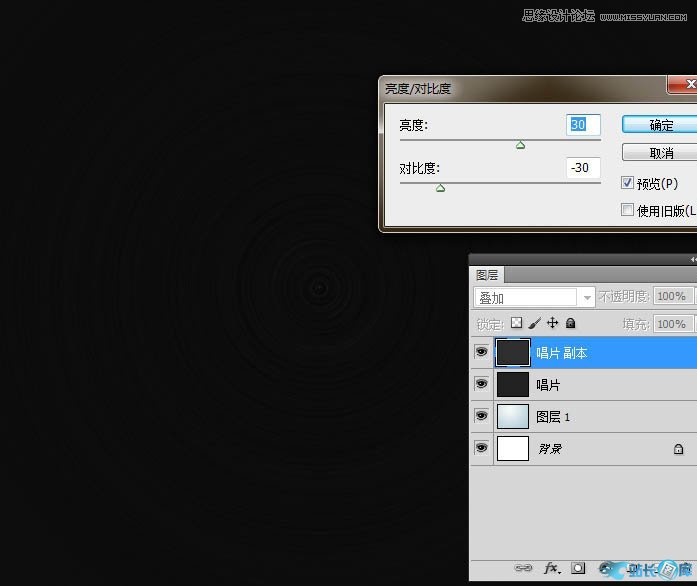Click the lock position move icon
The height and width of the screenshot is (586, 697).
click(x=552, y=324)
